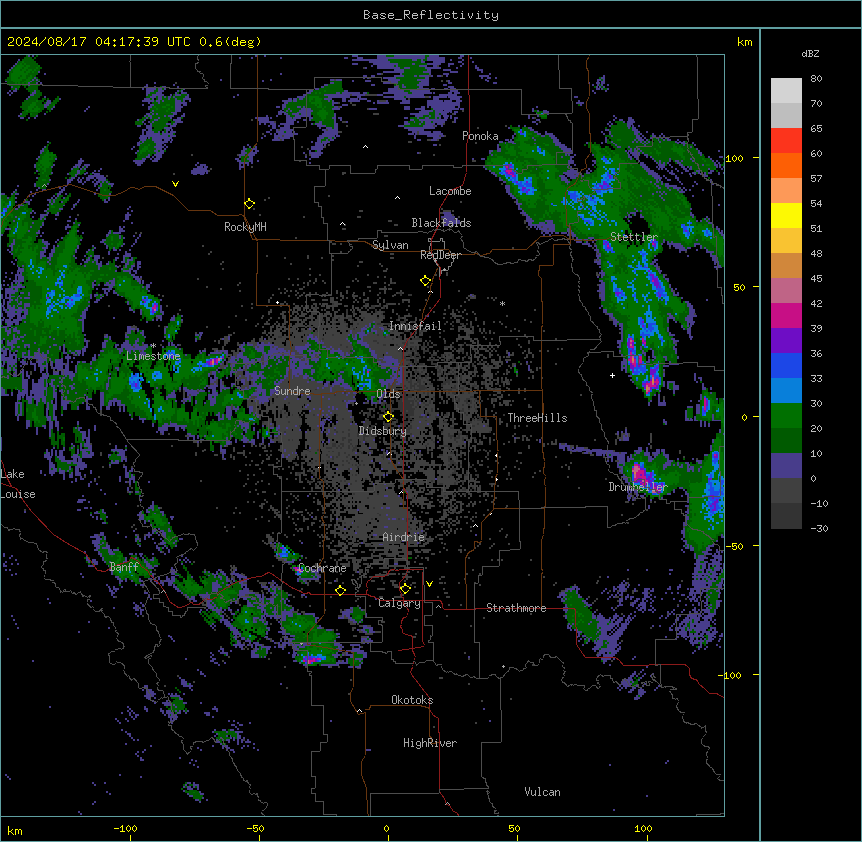Viewport: 862px width, 842px height.
Task: Click the Ponoka city label
Action: tap(480, 136)
